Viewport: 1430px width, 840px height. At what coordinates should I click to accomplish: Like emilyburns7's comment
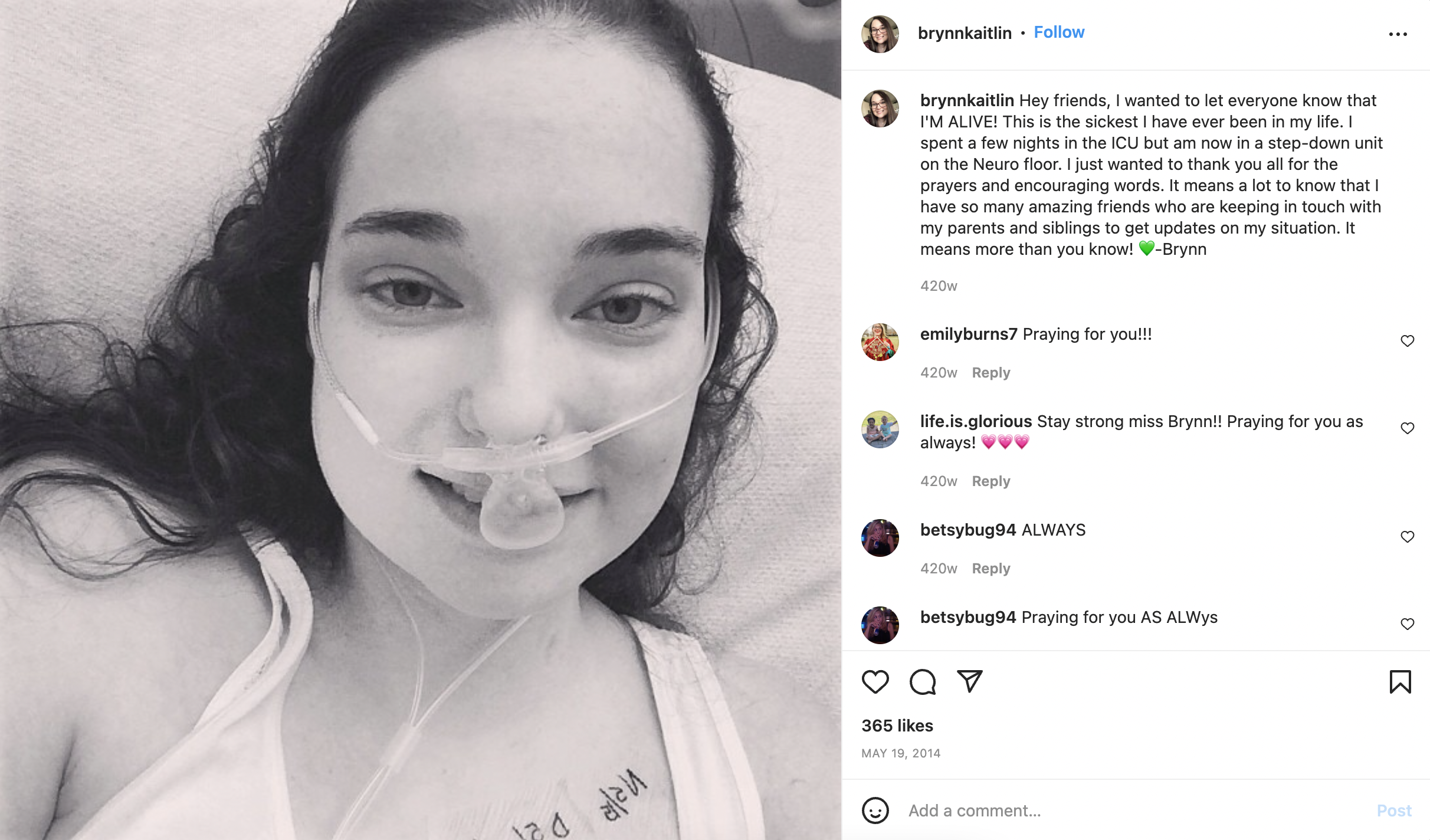1408,341
